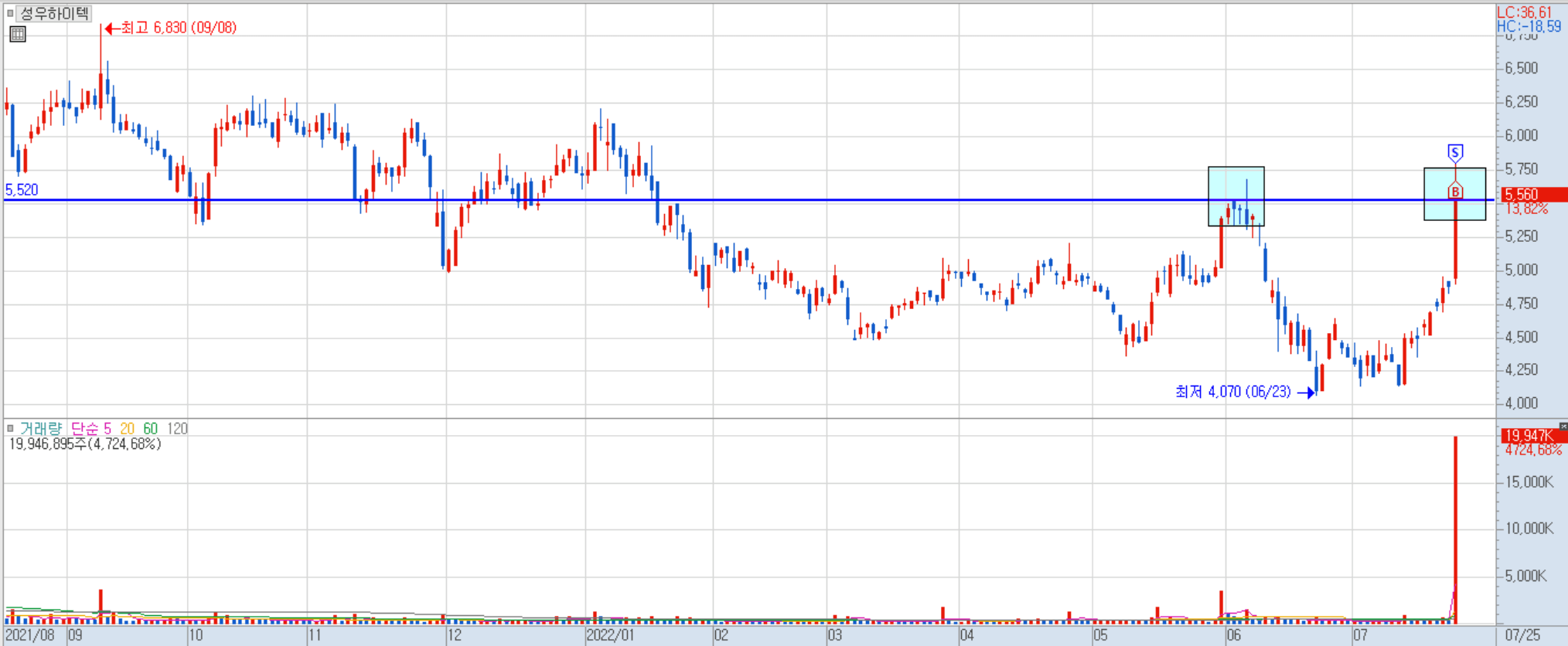Click the red B buy marker
Screen dimensions: 1568x646
point(1455,191)
